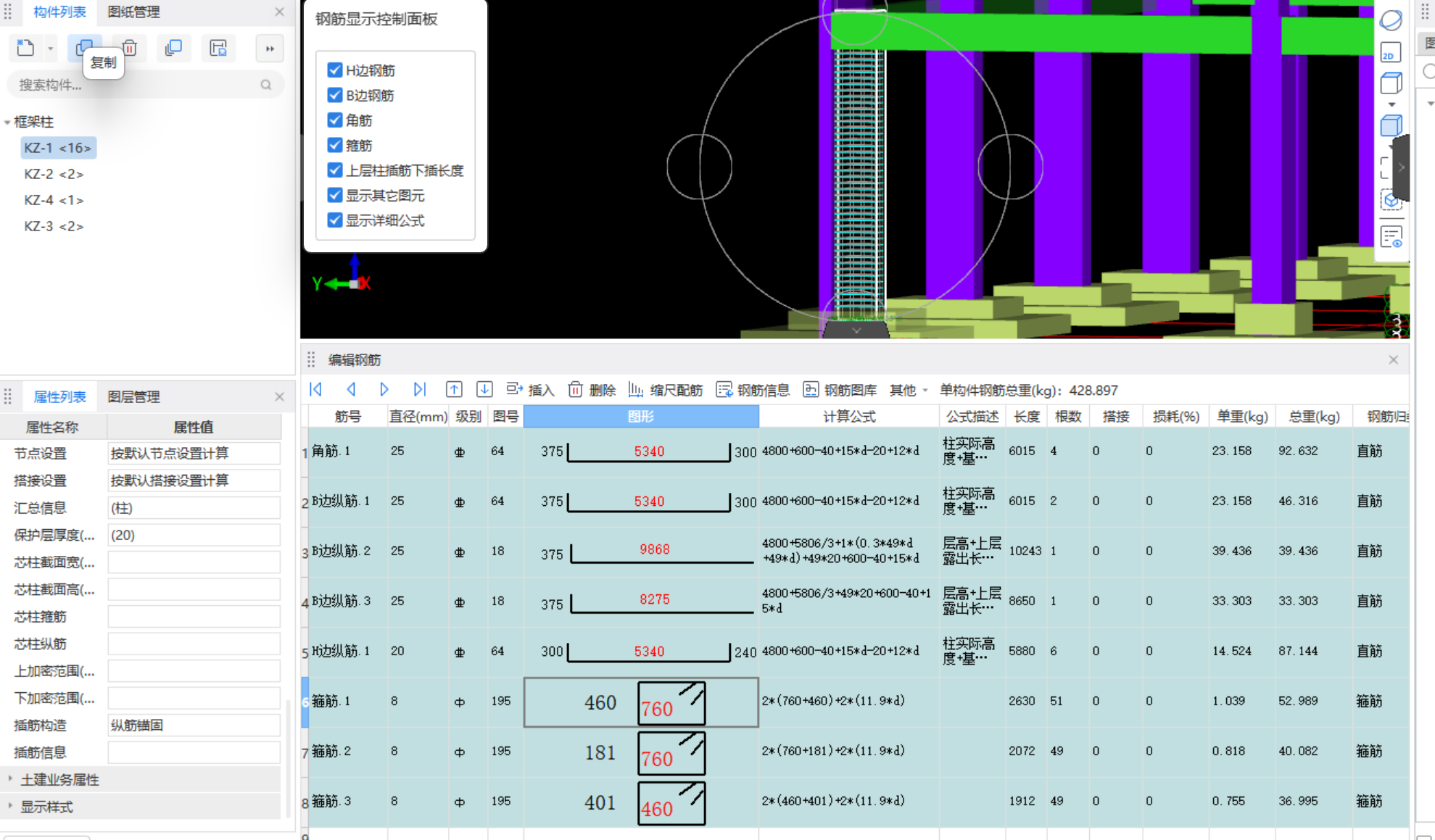Viewport: 1435px width, 840px height.
Task: Click 插筋构造 value 纵筋锚固
Action: point(194,725)
